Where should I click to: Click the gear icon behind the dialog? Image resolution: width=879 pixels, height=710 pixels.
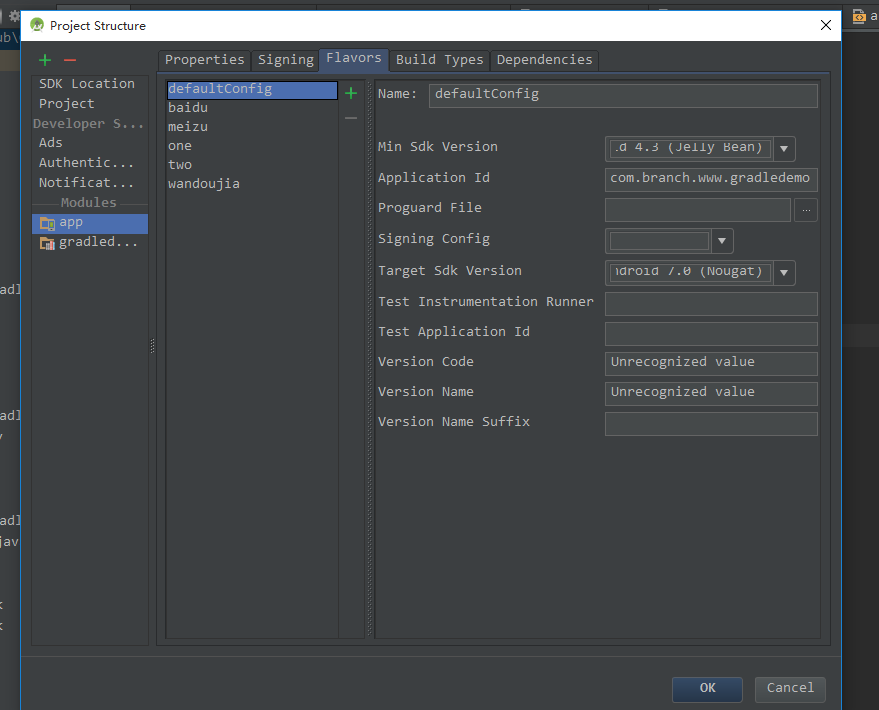(x=14, y=16)
